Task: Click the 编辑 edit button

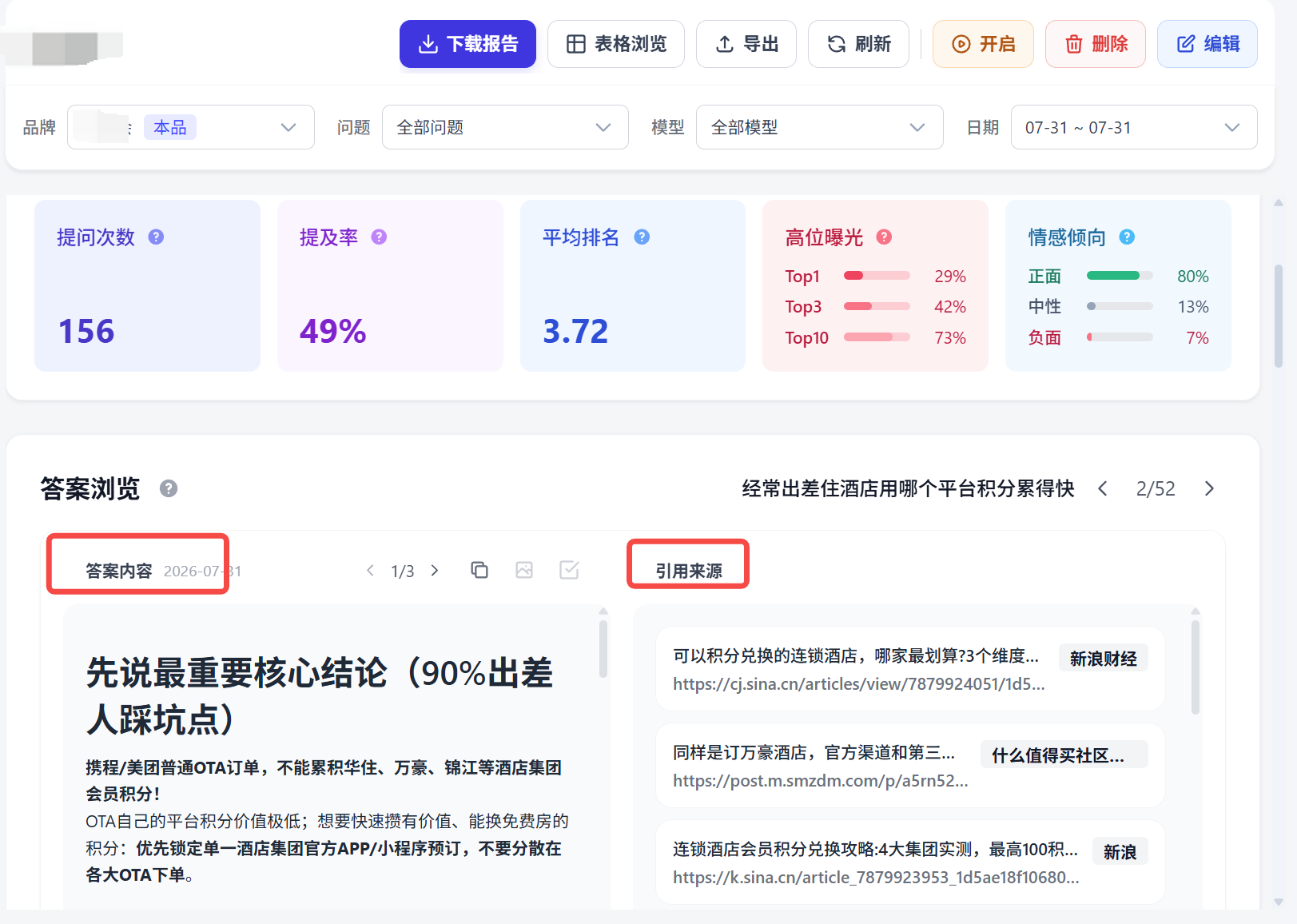Action: click(1207, 44)
